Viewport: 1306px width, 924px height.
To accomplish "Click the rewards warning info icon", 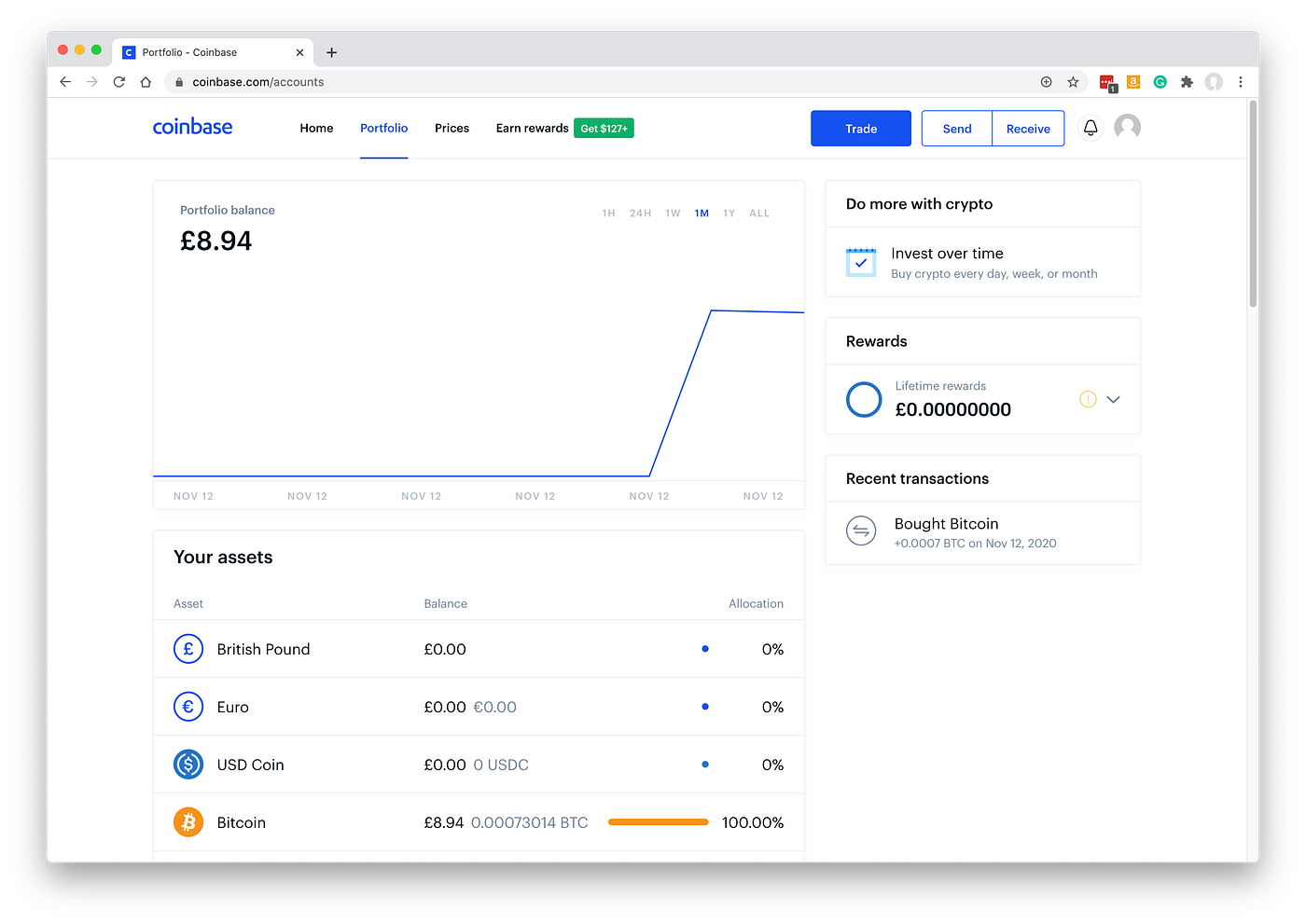I will (1088, 399).
